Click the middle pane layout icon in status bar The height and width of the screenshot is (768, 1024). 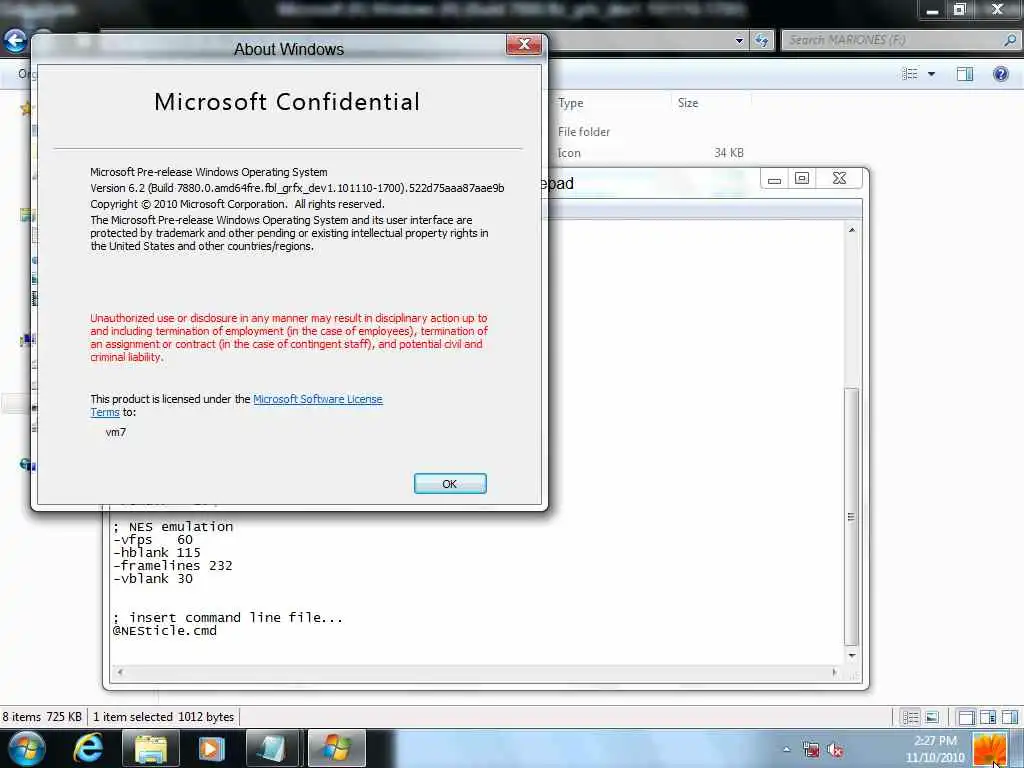(x=987, y=717)
